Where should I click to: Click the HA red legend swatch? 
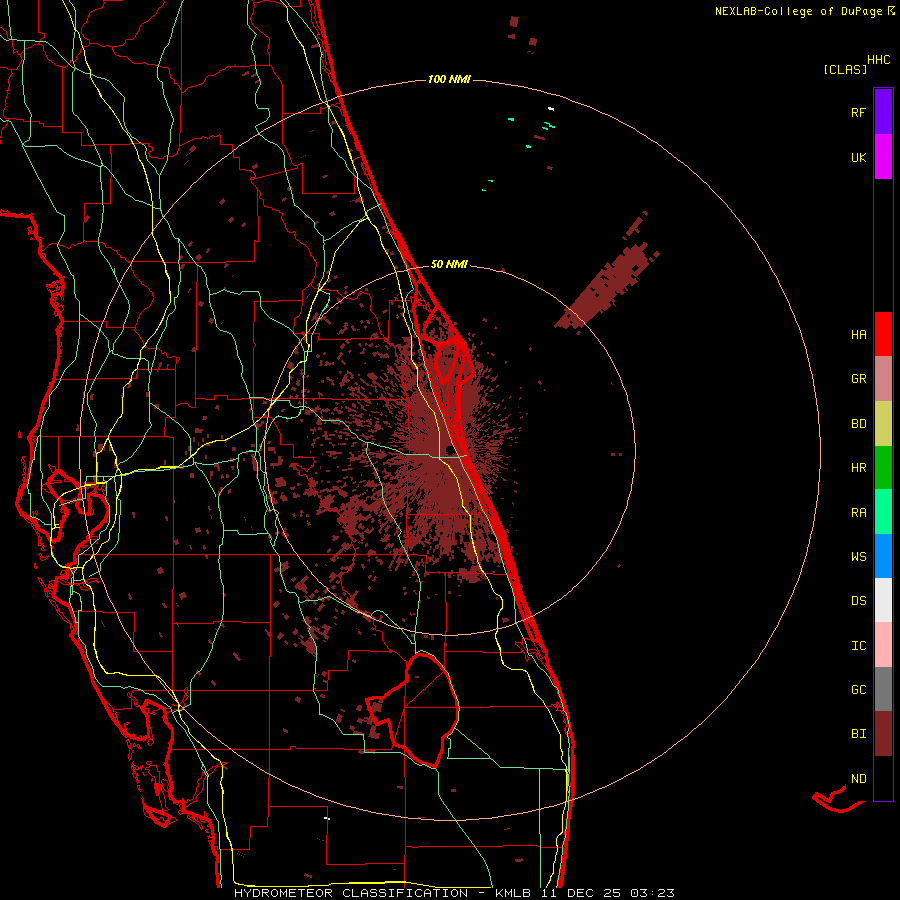click(x=883, y=334)
